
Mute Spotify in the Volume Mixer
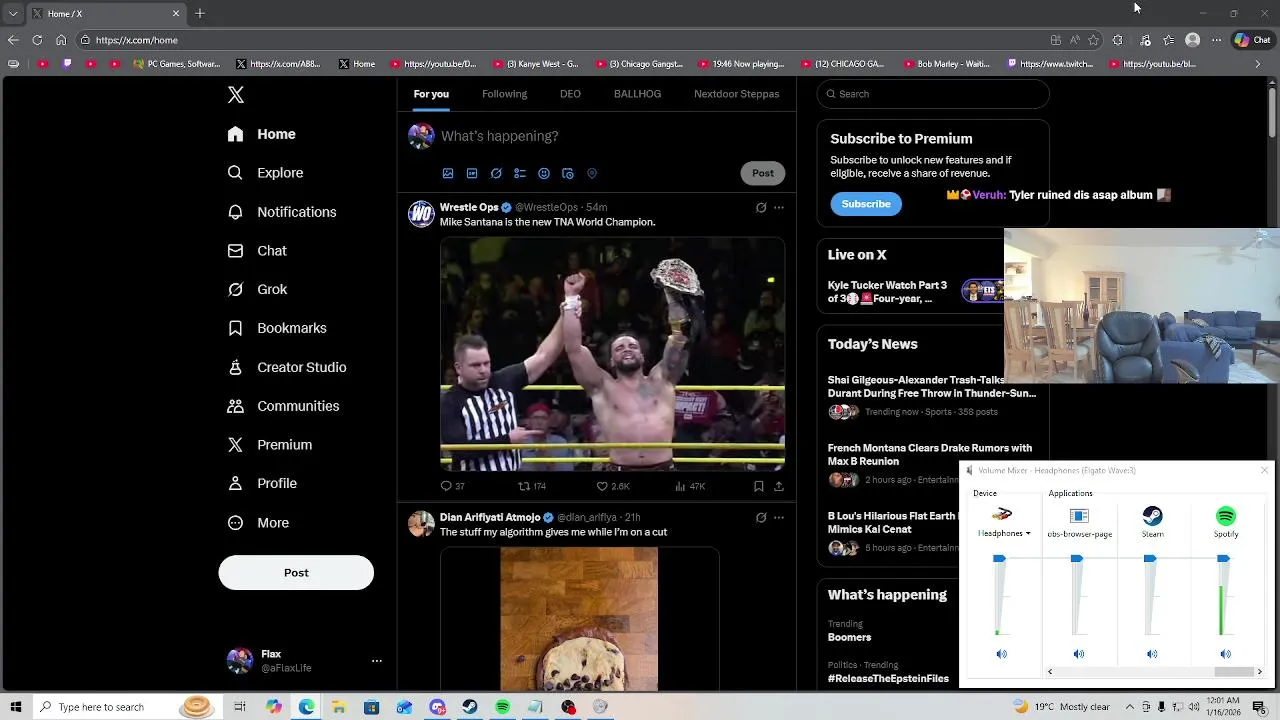click(1226, 654)
